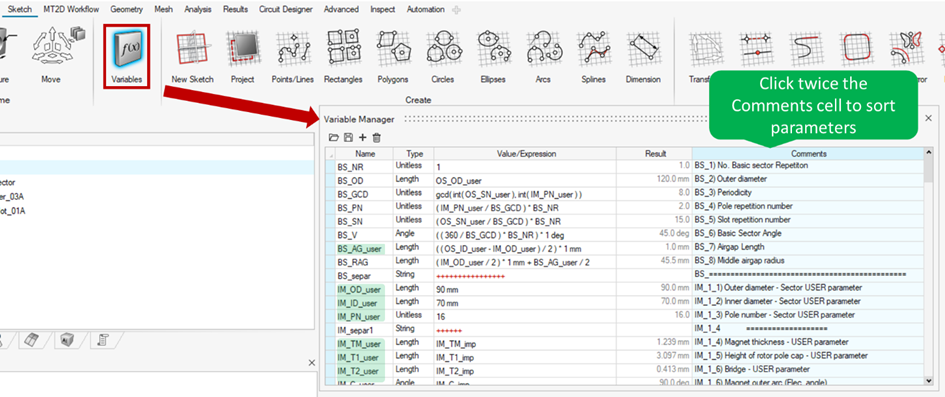945x397 pixels.
Task: Select the Polygons tool
Action: (x=393, y=57)
